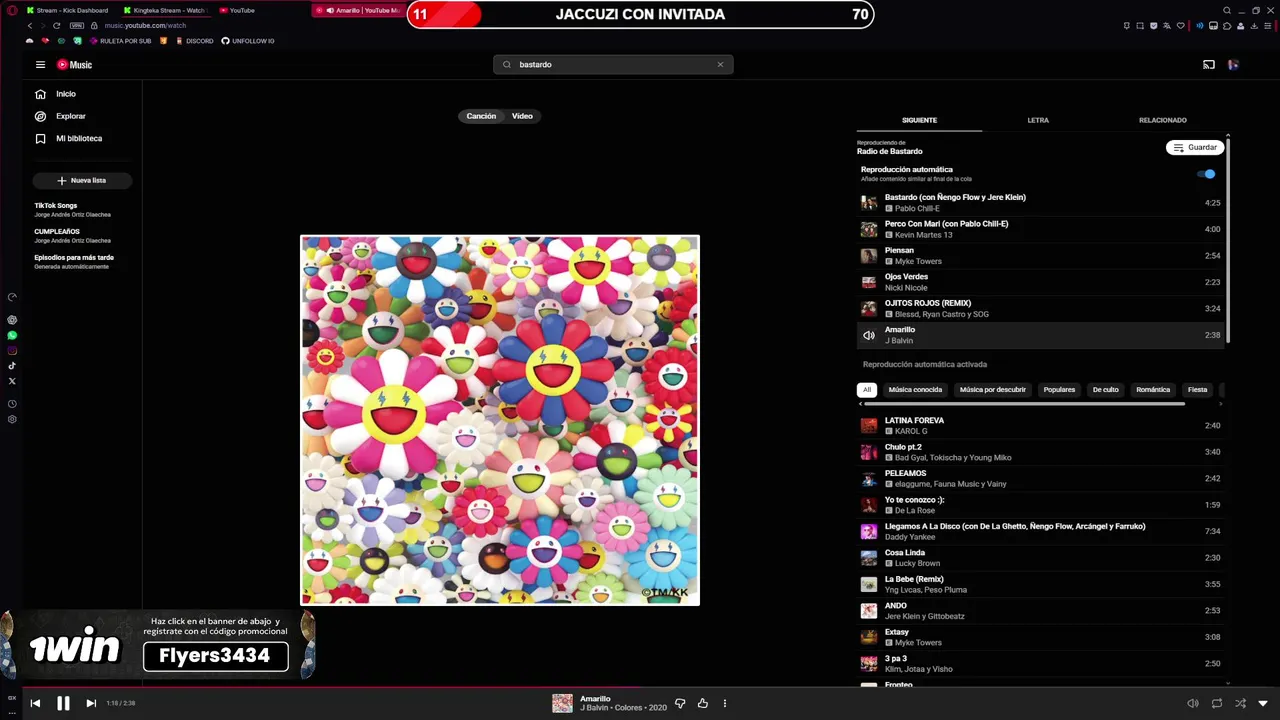Open the SIGUIENTE tab
1280x720 pixels.
coord(919,120)
